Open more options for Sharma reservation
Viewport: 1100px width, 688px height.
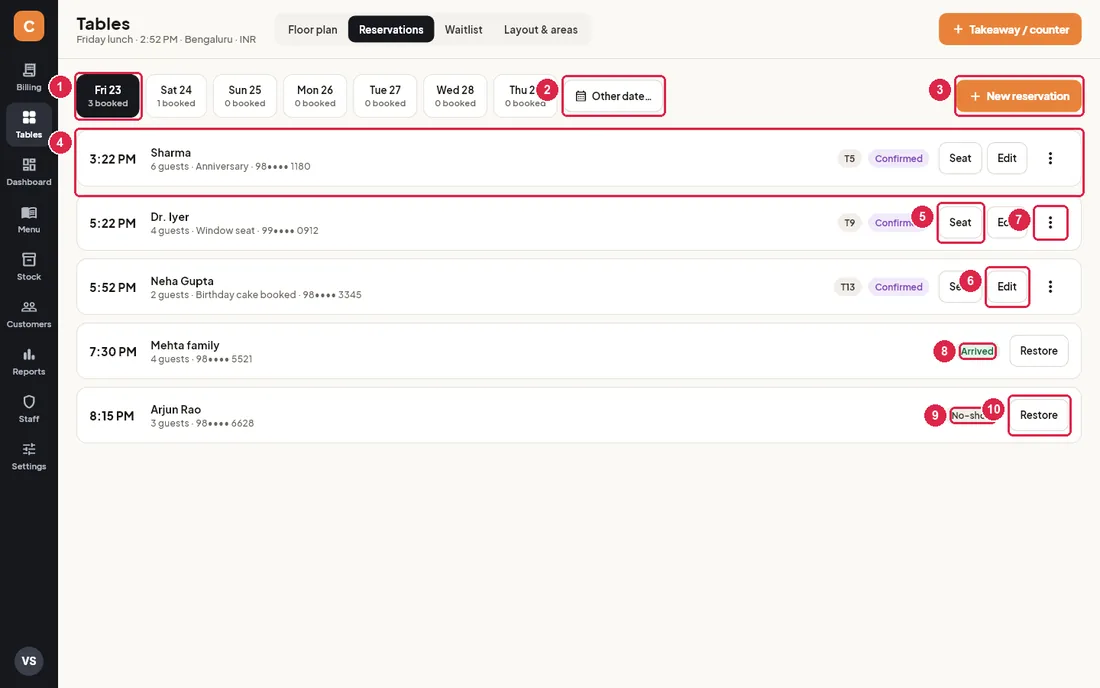[x=1050, y=158]
